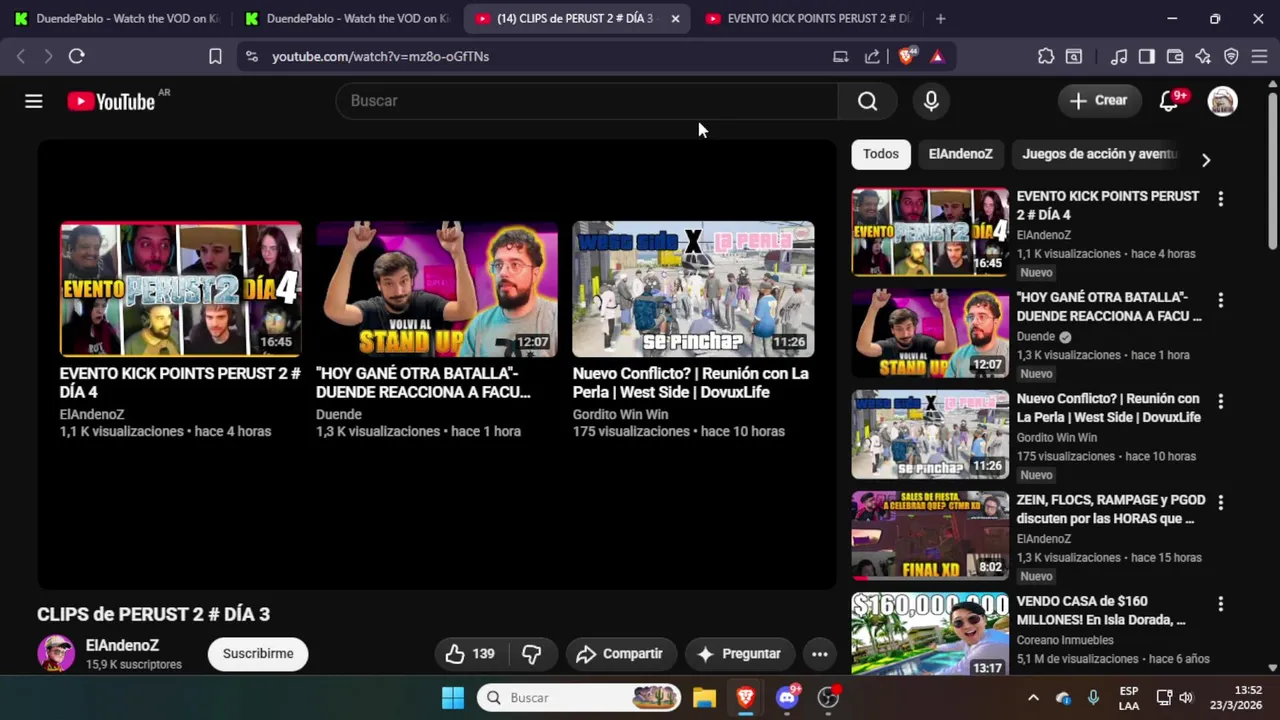The height and width of the screenshot is (720, 1280).
Task: Click the Compartir button
Action: [619, 654]
